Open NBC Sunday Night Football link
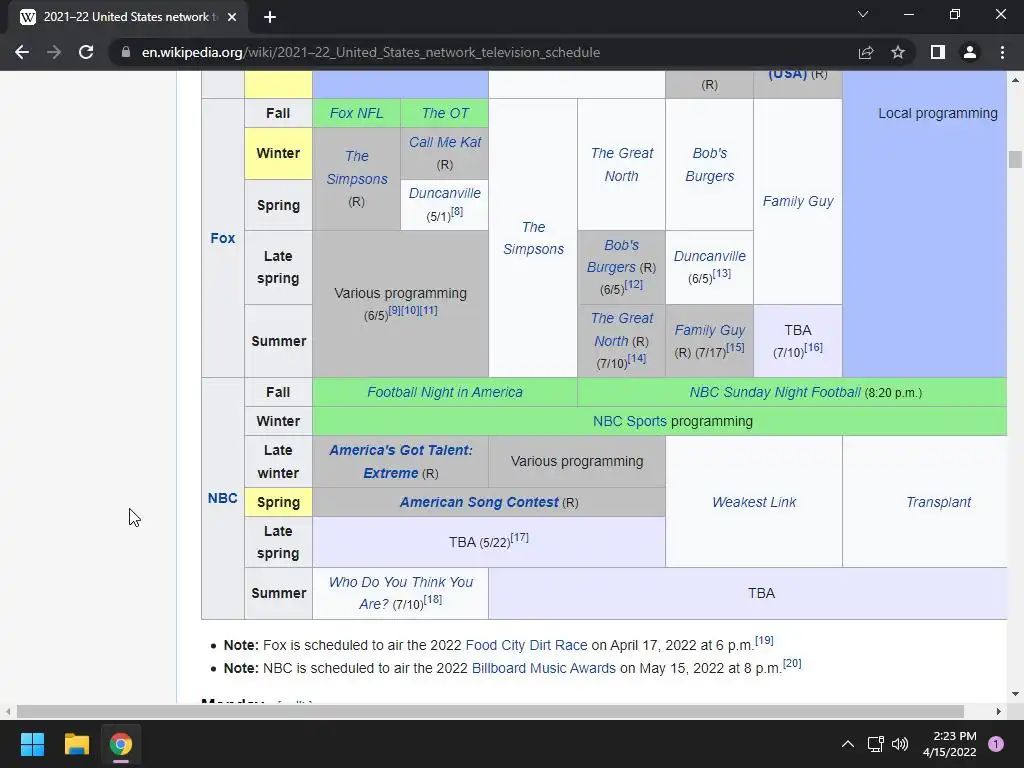The width and height of the screenshot is (1024, 768). point(775,392)
